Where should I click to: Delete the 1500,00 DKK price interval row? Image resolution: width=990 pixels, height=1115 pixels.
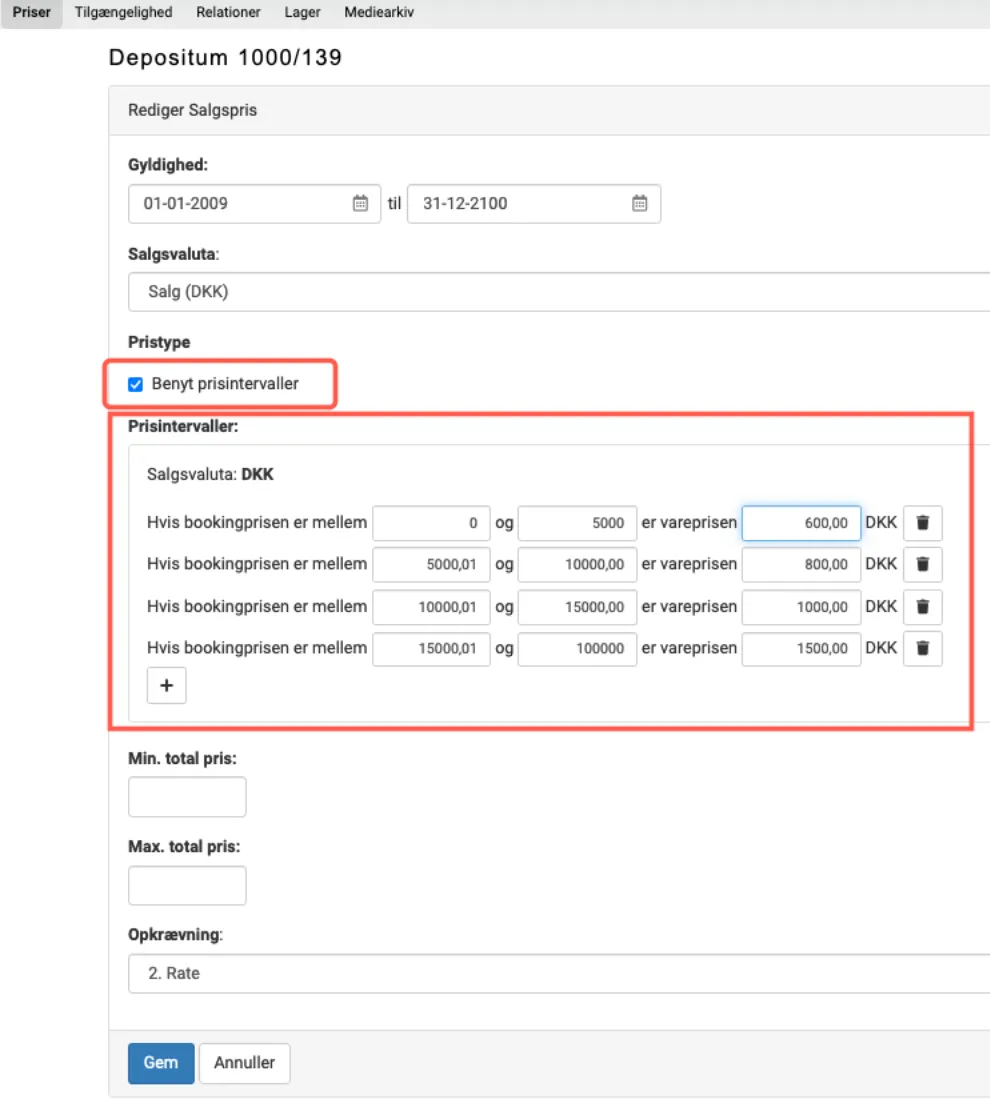(x=922, y=648)
